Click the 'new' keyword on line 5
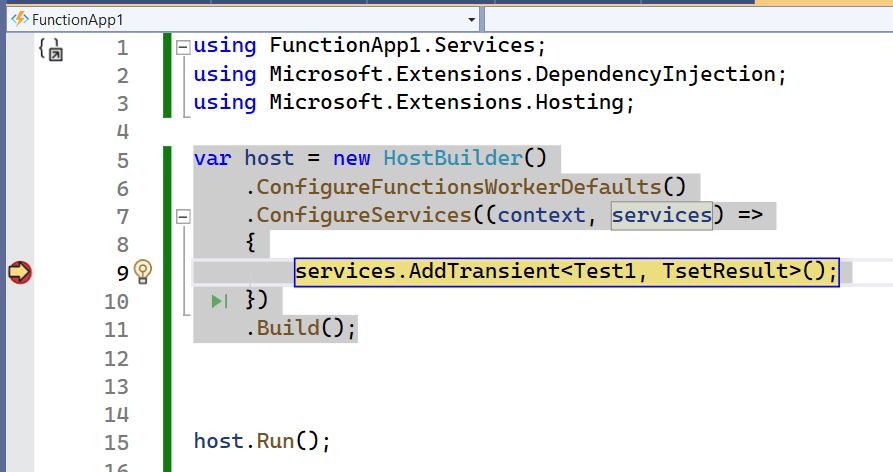The image size is (893, 472). pos(351,158)
